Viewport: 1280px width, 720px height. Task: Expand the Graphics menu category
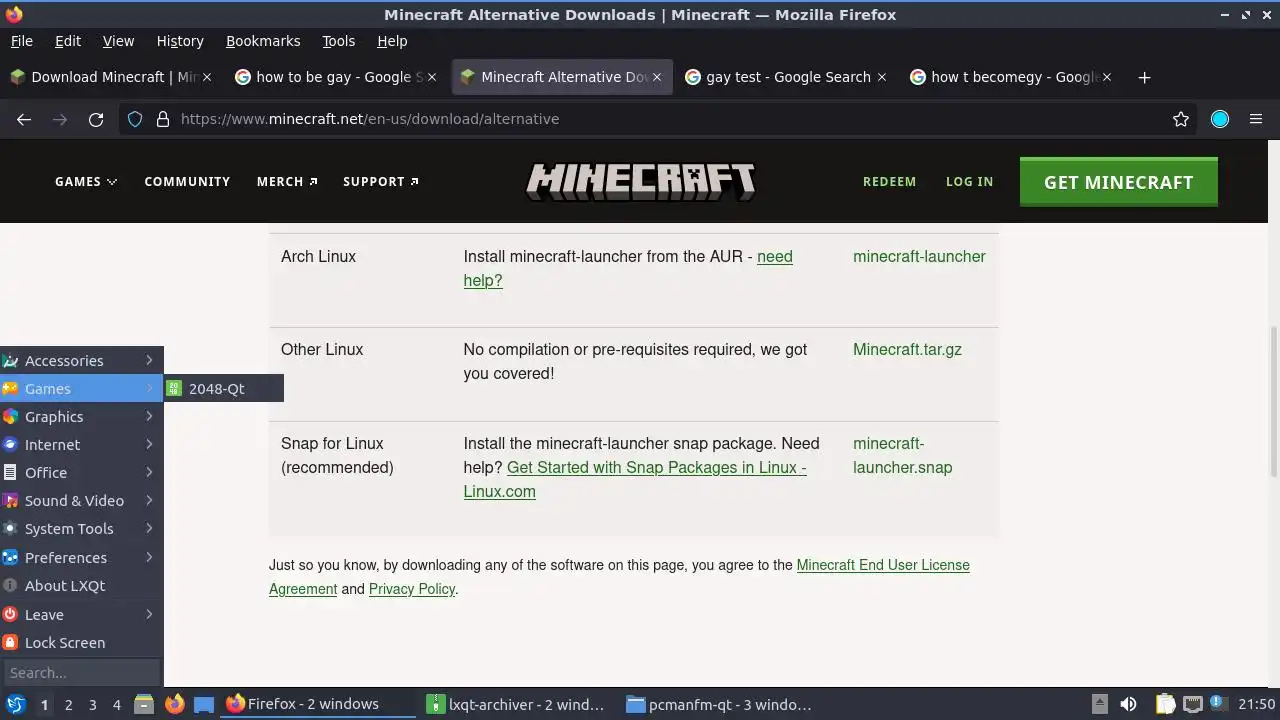click(82, 417)
